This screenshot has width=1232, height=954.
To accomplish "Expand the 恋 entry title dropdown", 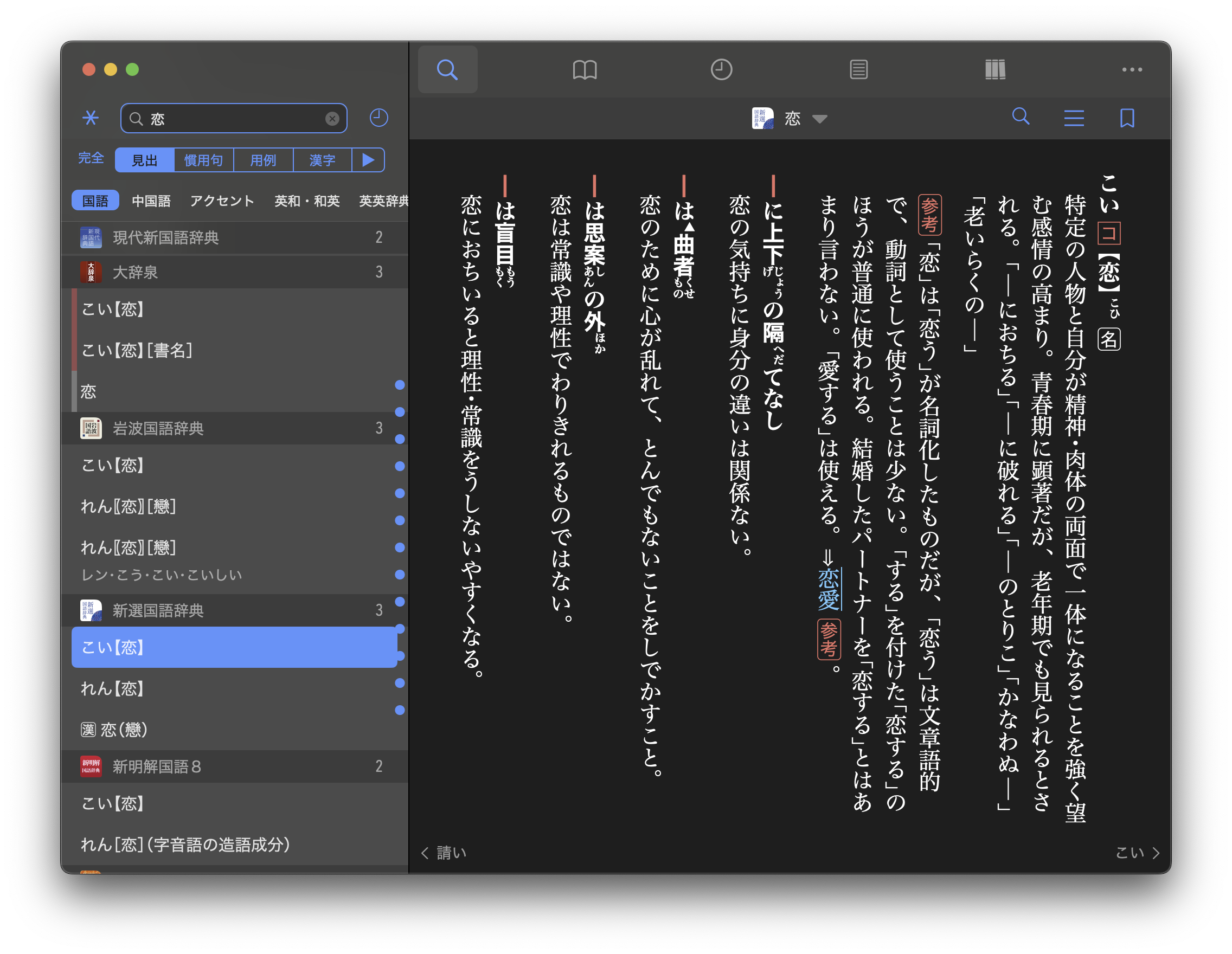I will [819, 118].
